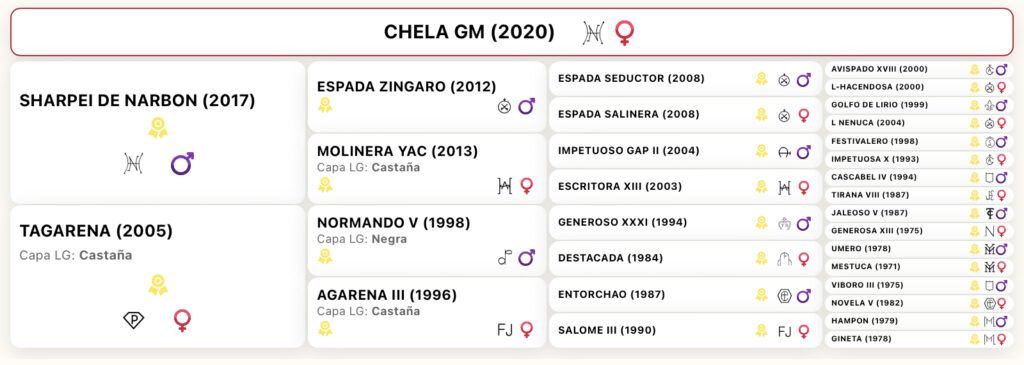This screenshot has height=365, width=1024.
Task: Select the GENEROSO XXXI (1994) entry
Action: pos(685,223)
